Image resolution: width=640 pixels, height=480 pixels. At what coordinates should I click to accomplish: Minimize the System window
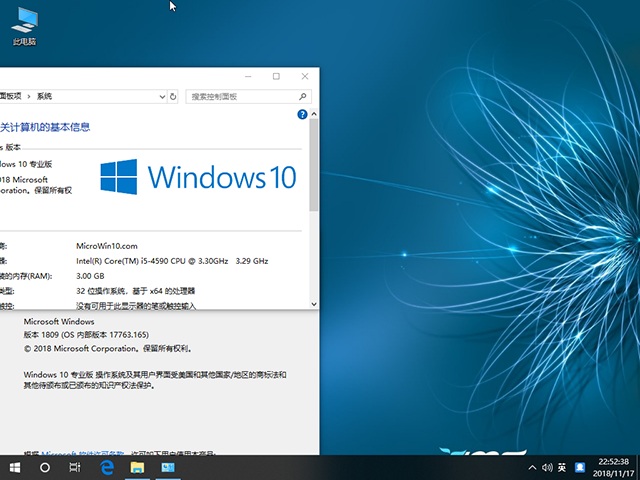coord(248,76)
